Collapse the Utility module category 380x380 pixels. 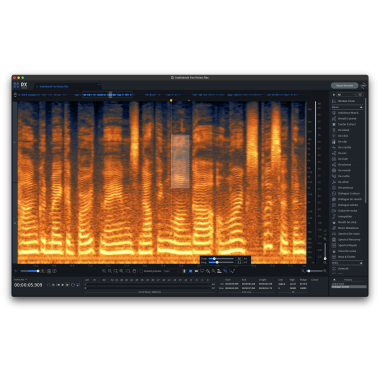coord(361,263)
